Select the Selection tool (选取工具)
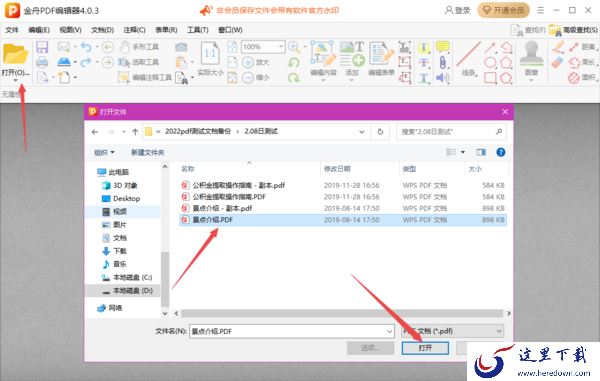This screenshot has width=600, height=381. (x=139, y=62)
